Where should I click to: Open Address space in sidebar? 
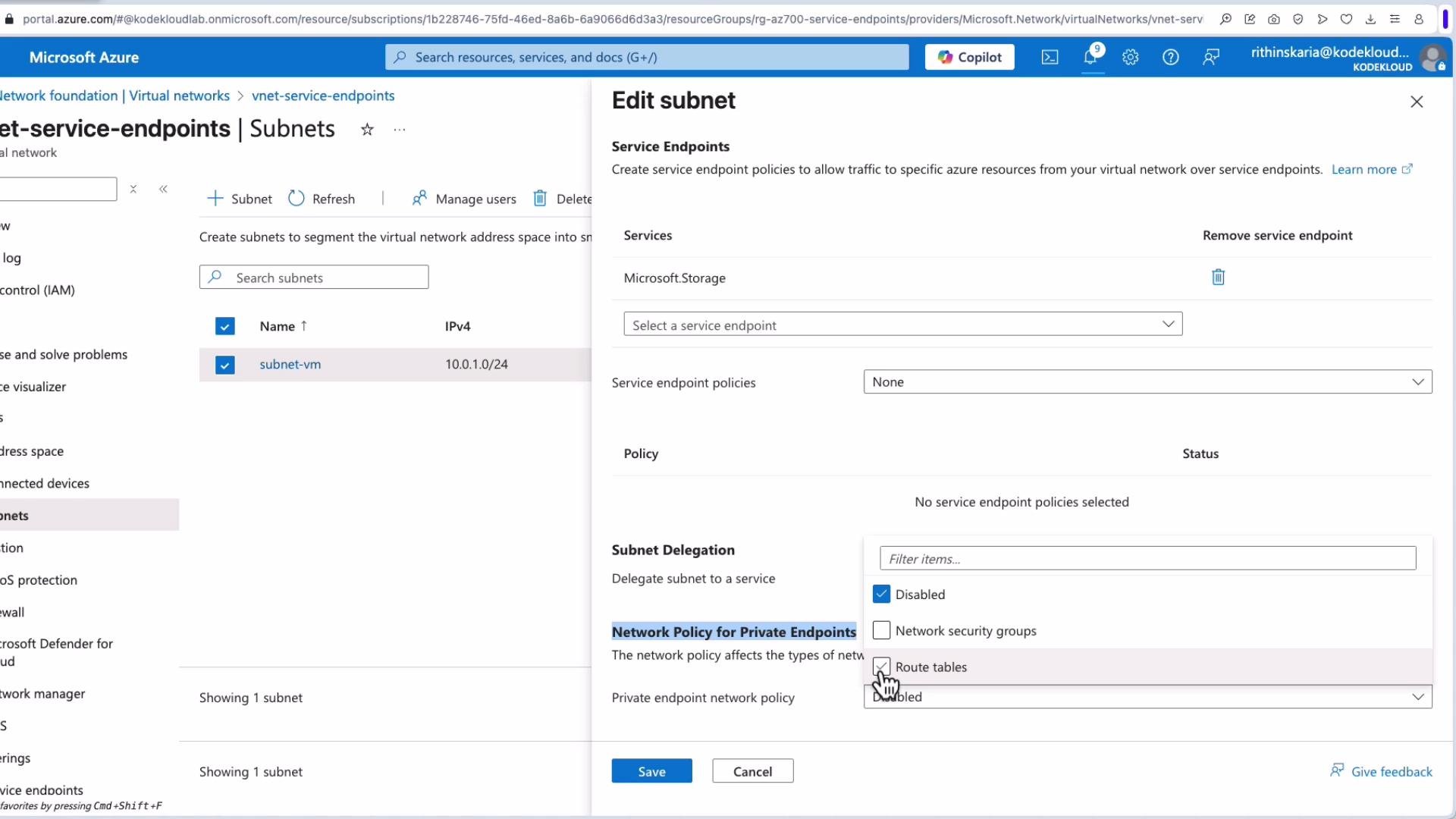coord(32,451)
